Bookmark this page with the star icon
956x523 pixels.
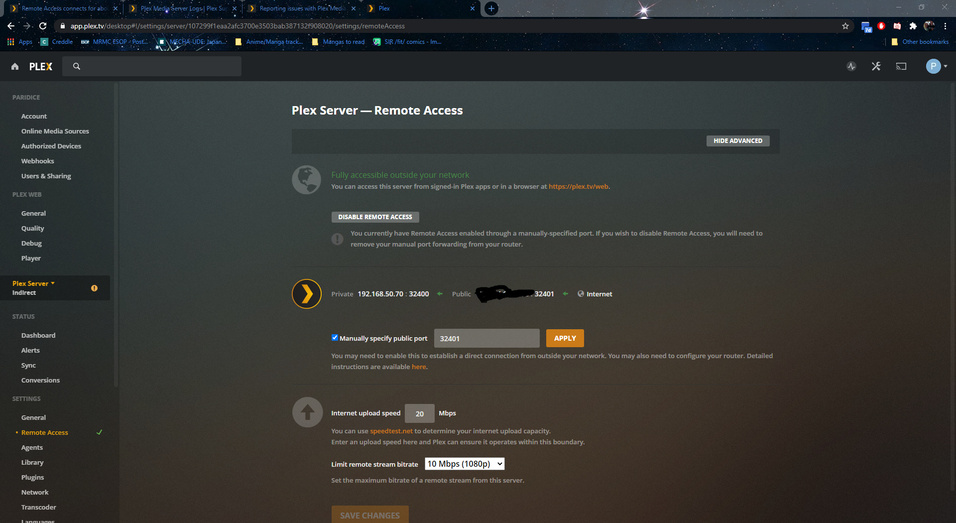click(x=845, y=26)
